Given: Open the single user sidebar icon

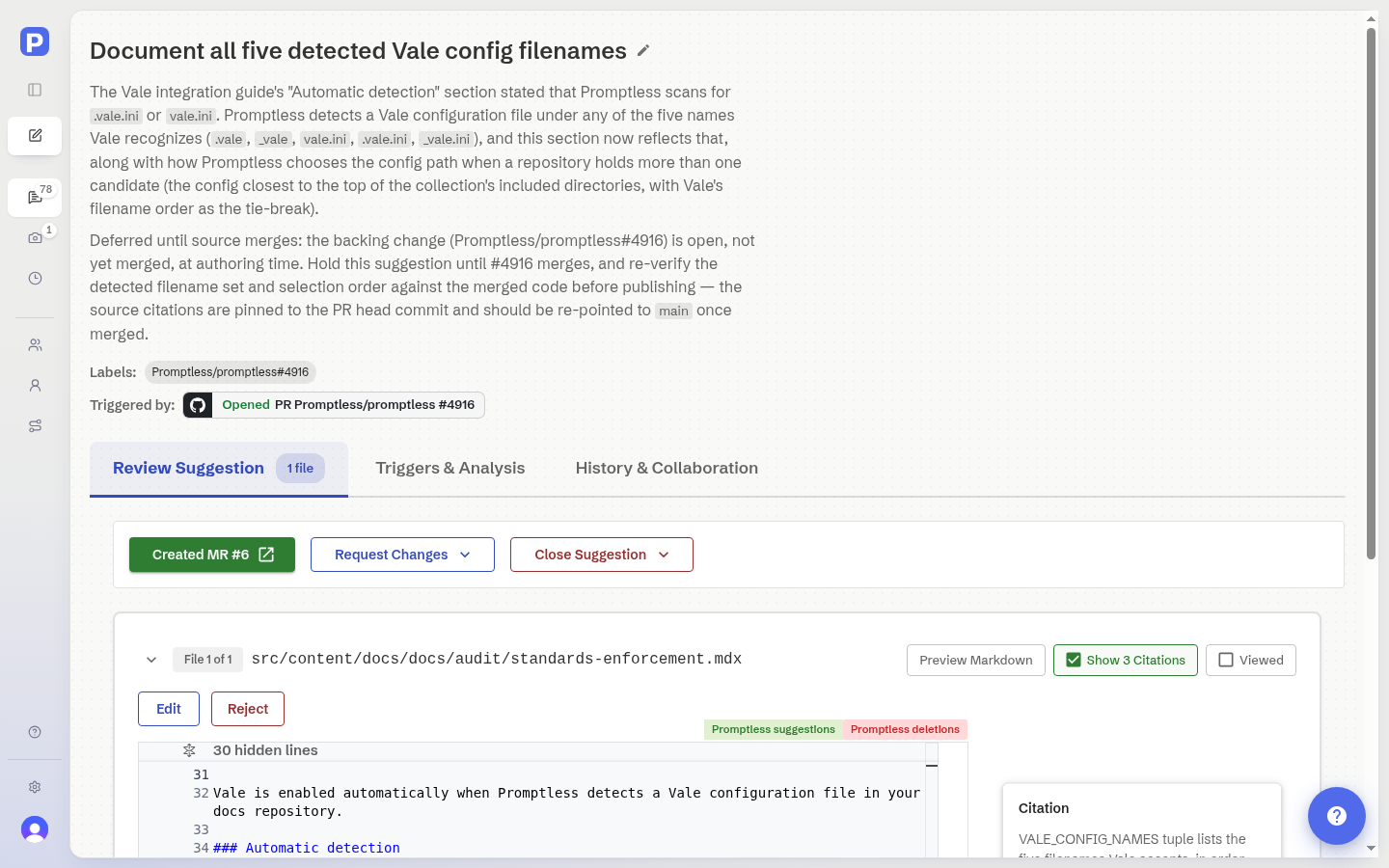Looking at the screenshot, I should point(35,385).
